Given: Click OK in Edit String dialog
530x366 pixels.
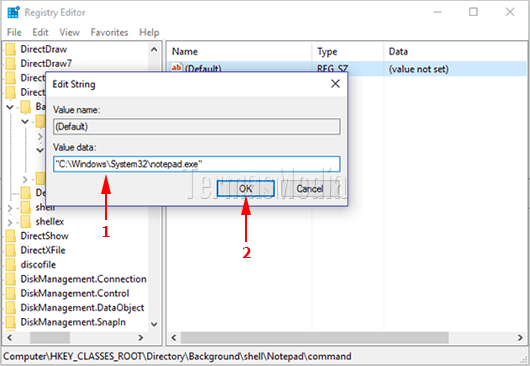Looking at the screenshot, I should click(x=245, y=189).
